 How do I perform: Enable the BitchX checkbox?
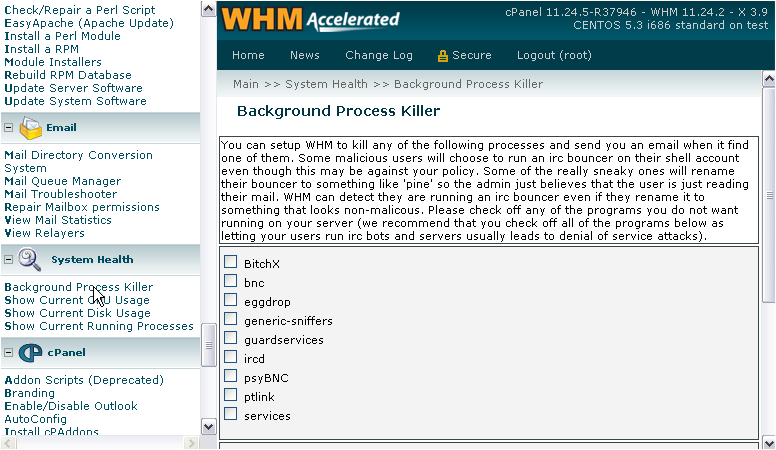point(231,262)
